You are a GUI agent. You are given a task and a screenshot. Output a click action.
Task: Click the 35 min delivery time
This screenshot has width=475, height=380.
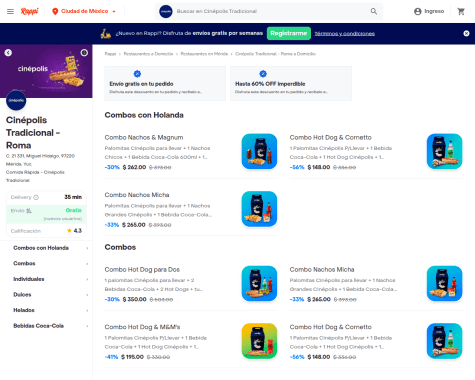pos(73,197)
